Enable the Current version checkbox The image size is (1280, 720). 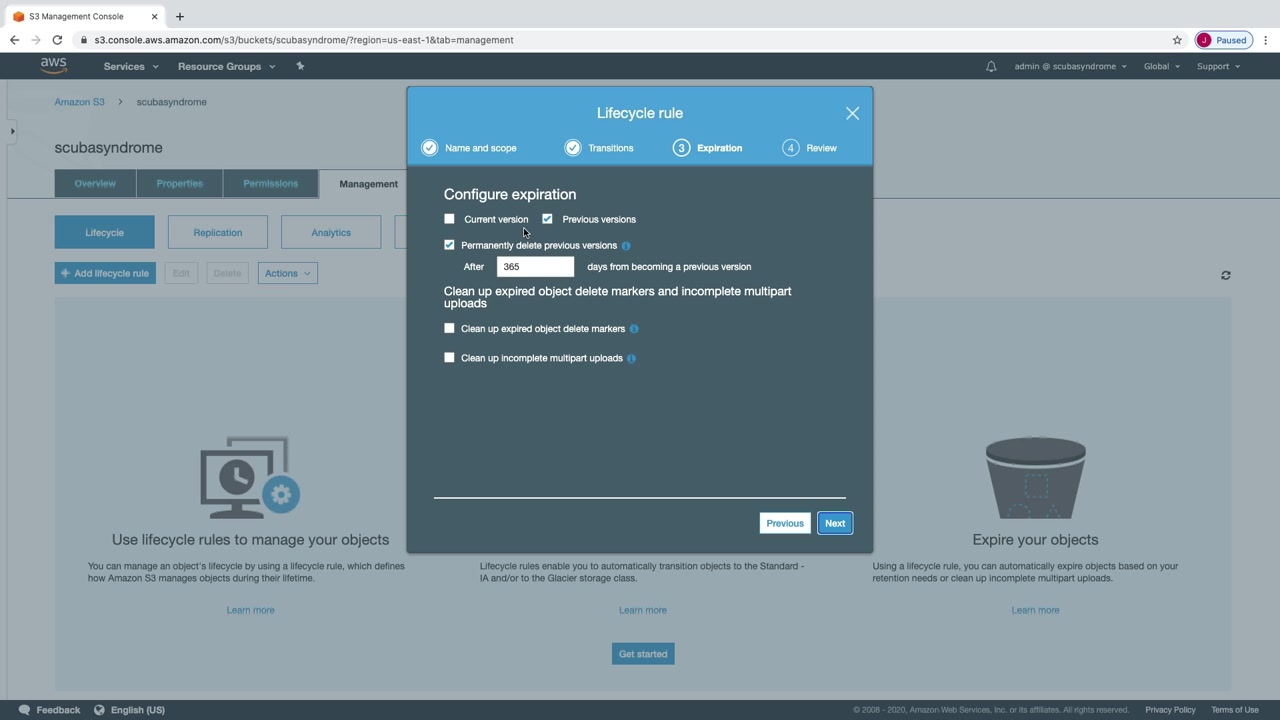point(449,219)
